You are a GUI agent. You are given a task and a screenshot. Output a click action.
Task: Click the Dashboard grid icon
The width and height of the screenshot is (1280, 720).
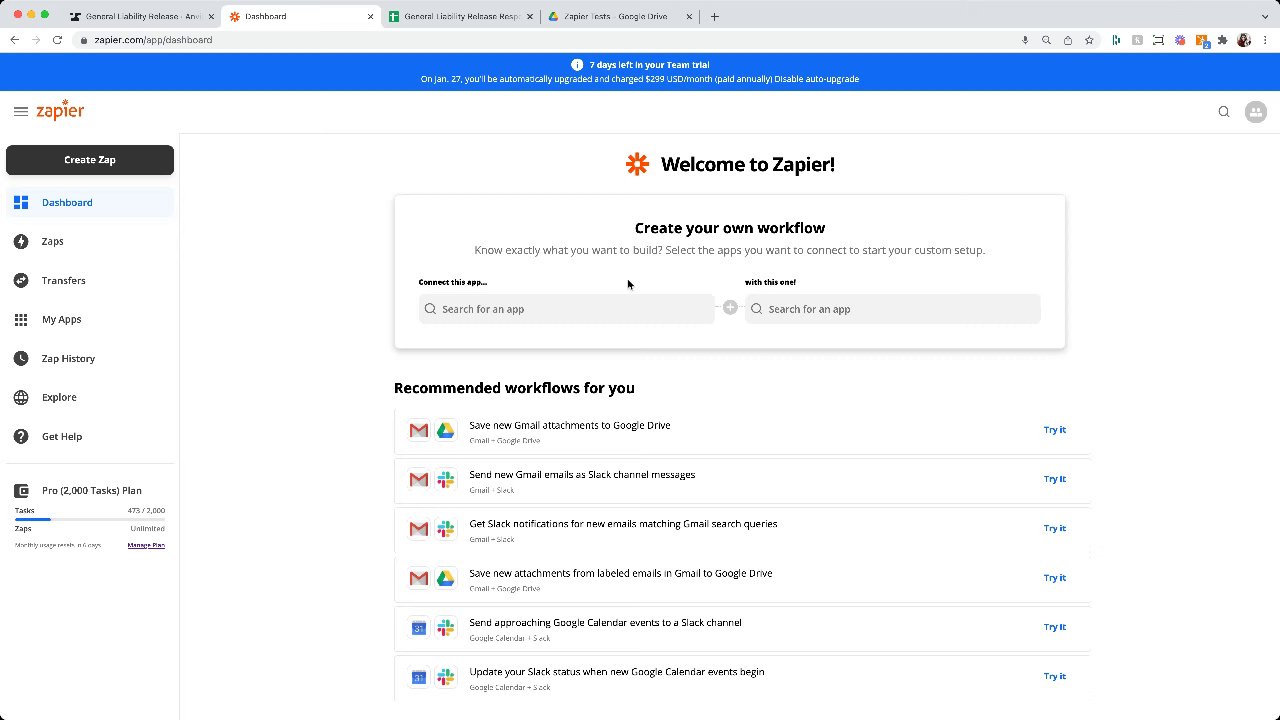click(21, 202)
